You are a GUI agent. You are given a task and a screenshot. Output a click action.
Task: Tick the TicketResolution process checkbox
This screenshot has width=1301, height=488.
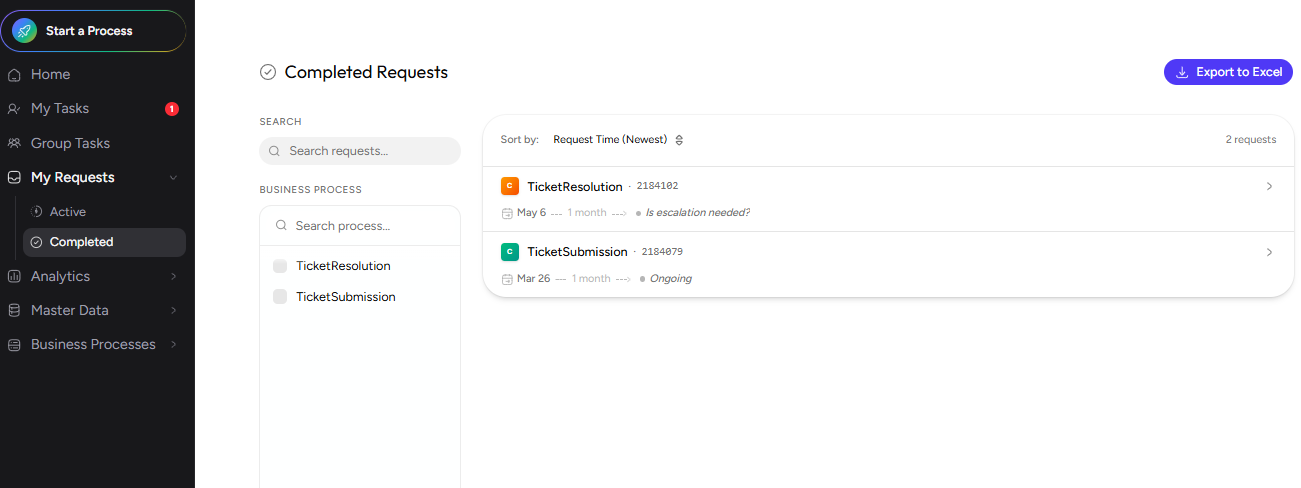(280, 266)
